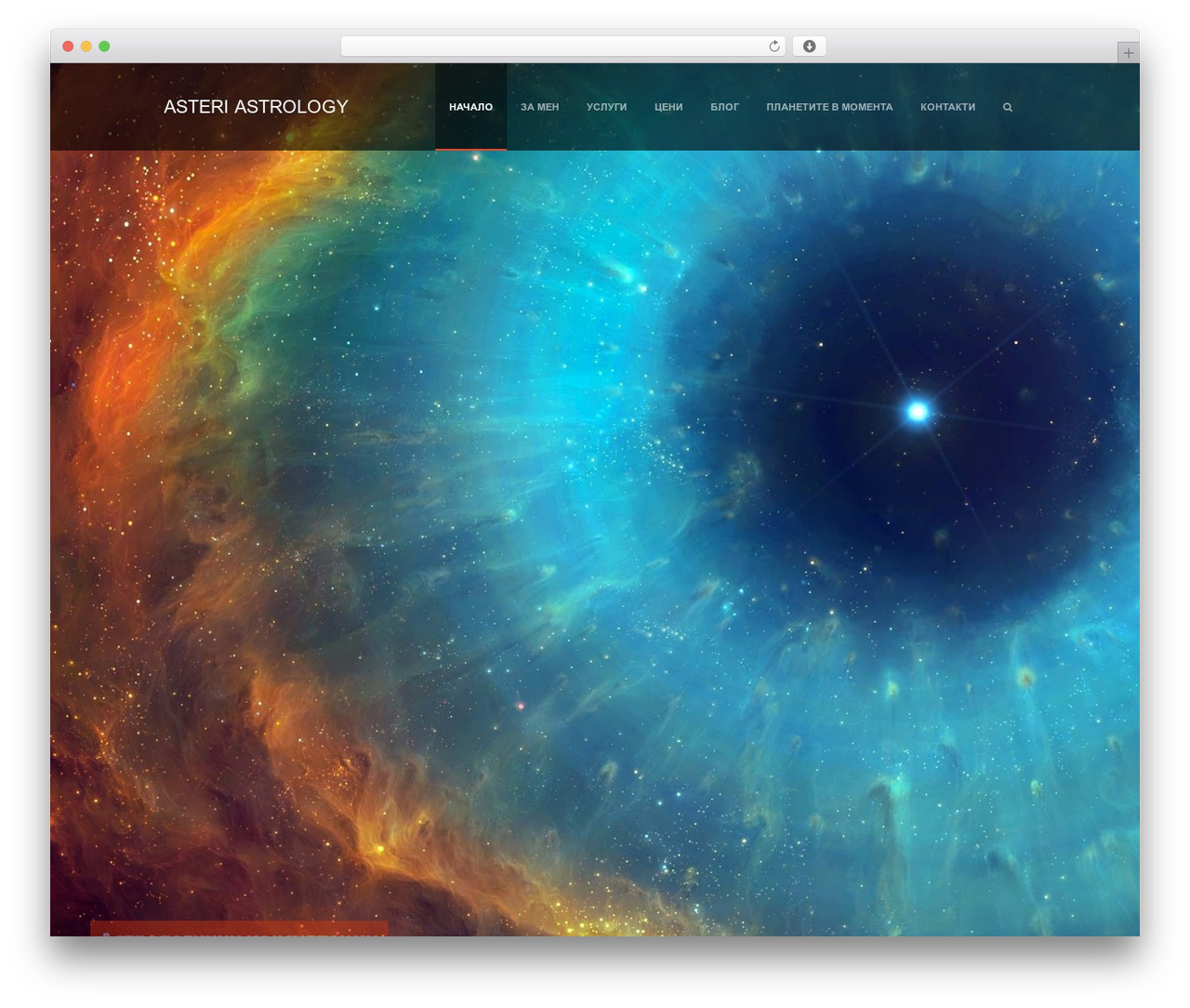
Task: Open downloads via the arrow icon
Action: (x=809, y=46)
